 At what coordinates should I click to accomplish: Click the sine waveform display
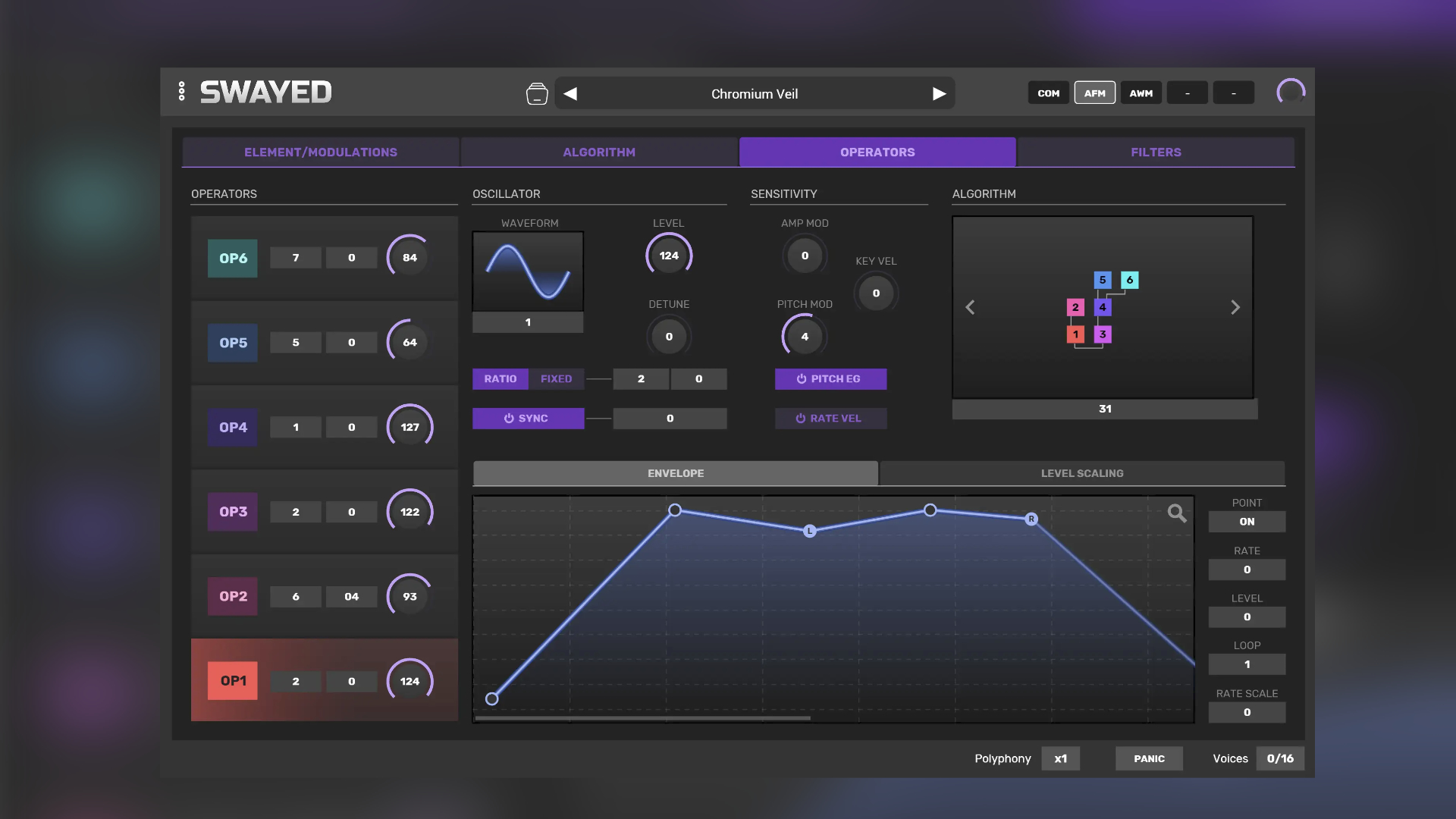528,271
